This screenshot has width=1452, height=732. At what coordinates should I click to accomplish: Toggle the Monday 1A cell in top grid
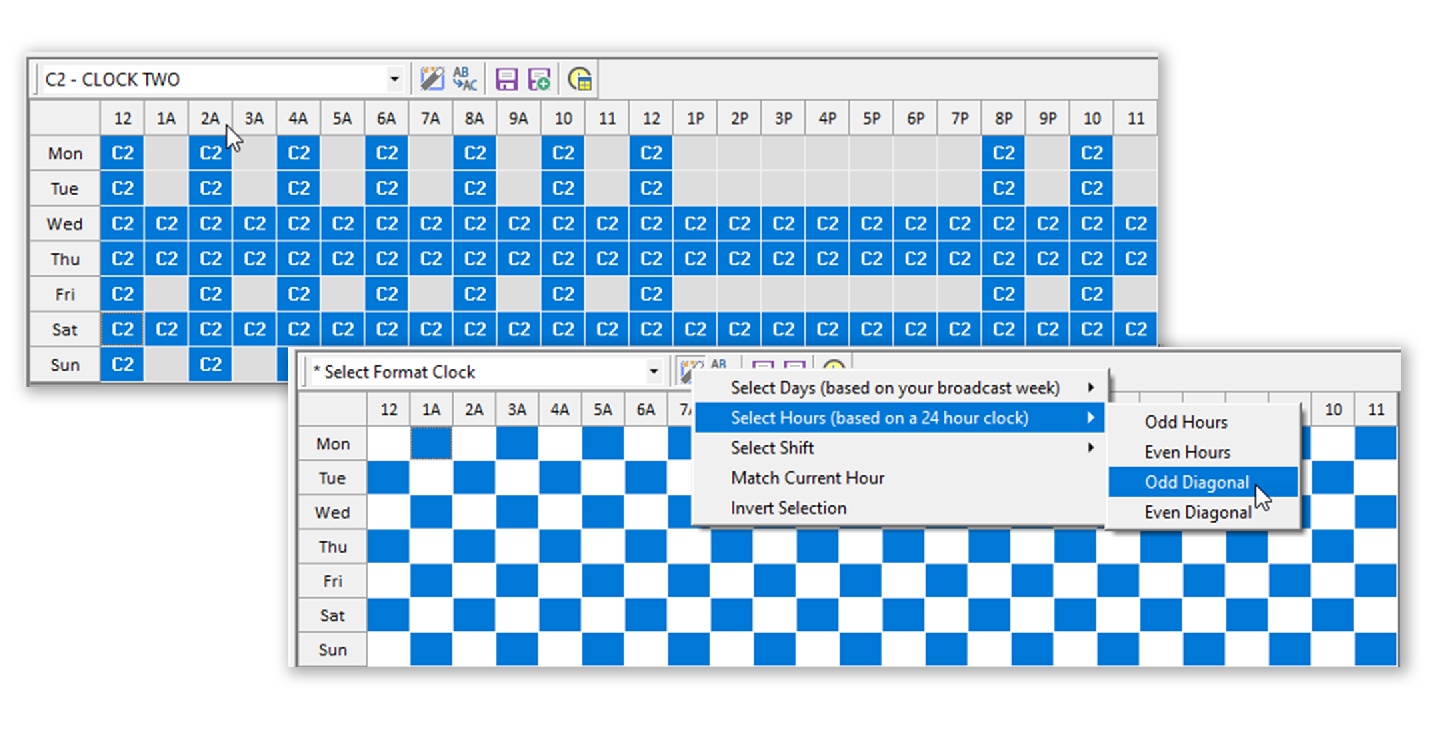(166, 154)
